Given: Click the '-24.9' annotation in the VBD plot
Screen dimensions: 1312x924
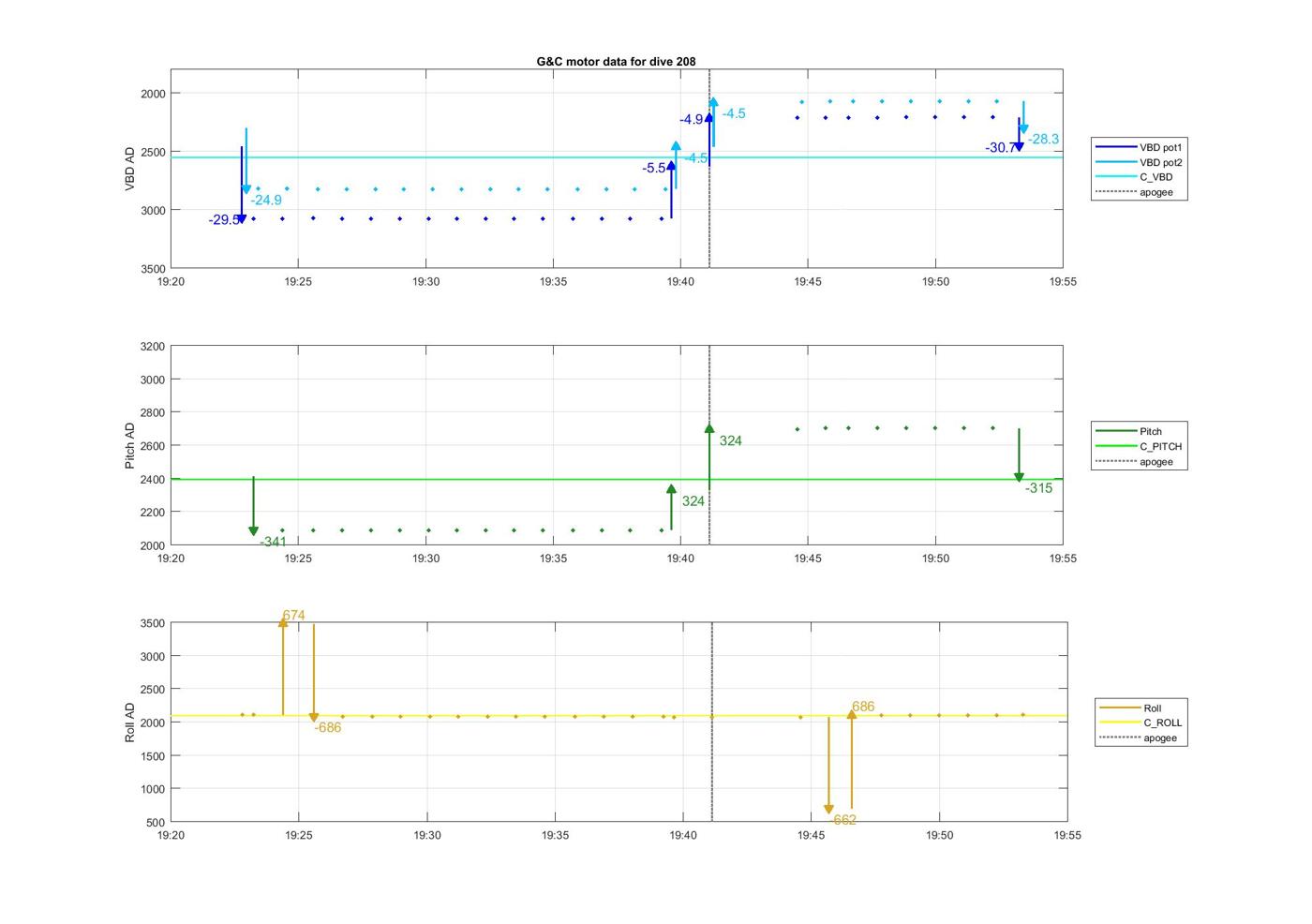Looking at the screenshot, I should [x=266, y=200].
